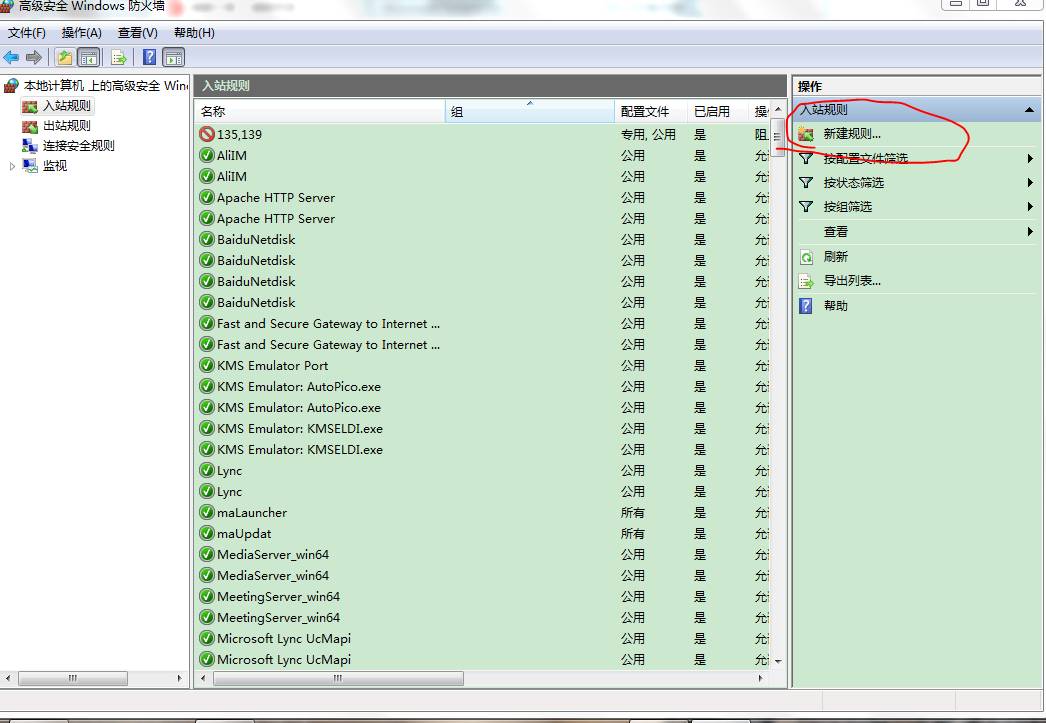Click the rules list horizontal scrollbar
The height and width of the screenshot is (723, 1046).
click(338, 678)
